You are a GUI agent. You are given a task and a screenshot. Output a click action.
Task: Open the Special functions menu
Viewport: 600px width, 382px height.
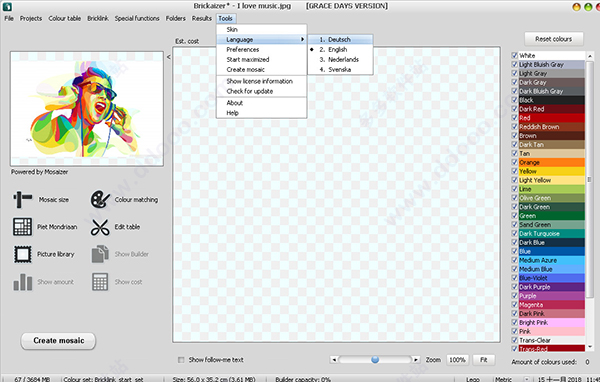[137, 18]
